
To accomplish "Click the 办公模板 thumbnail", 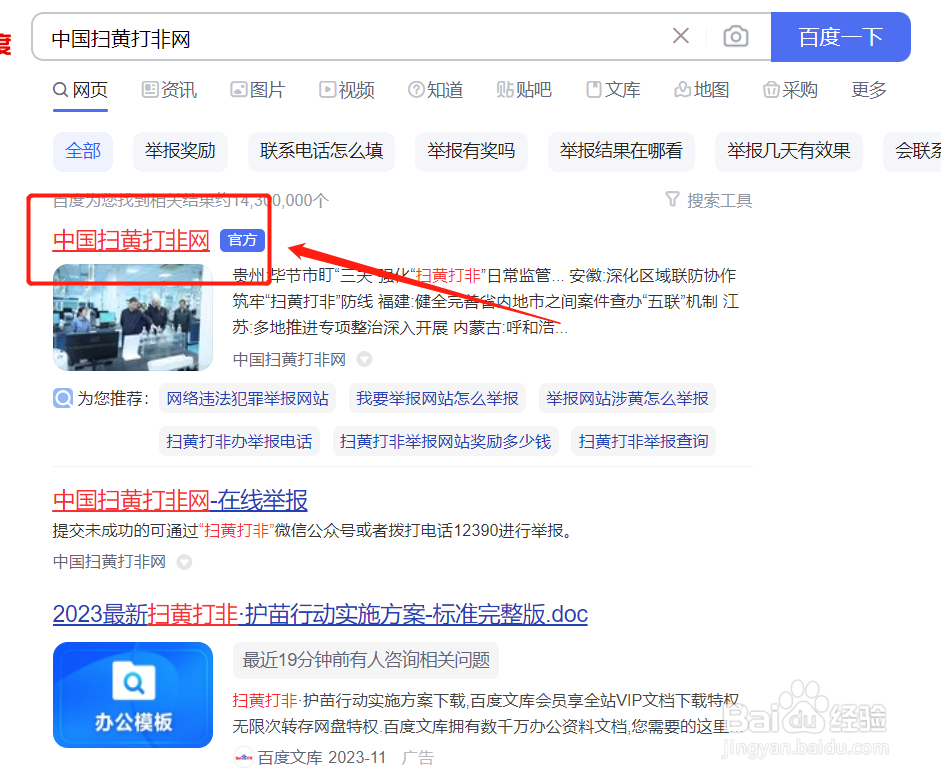I will [133, 695].
